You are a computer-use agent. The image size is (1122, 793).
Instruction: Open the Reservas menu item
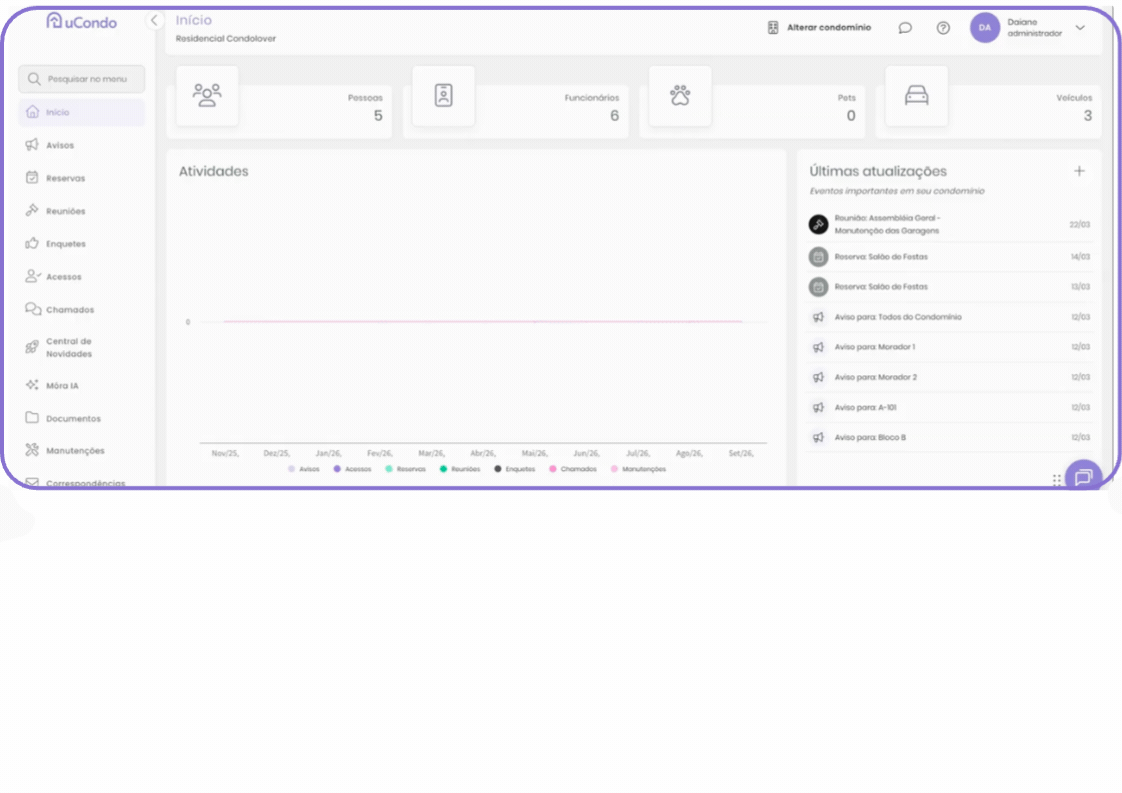pyautogui.click(x=82, y=178)
